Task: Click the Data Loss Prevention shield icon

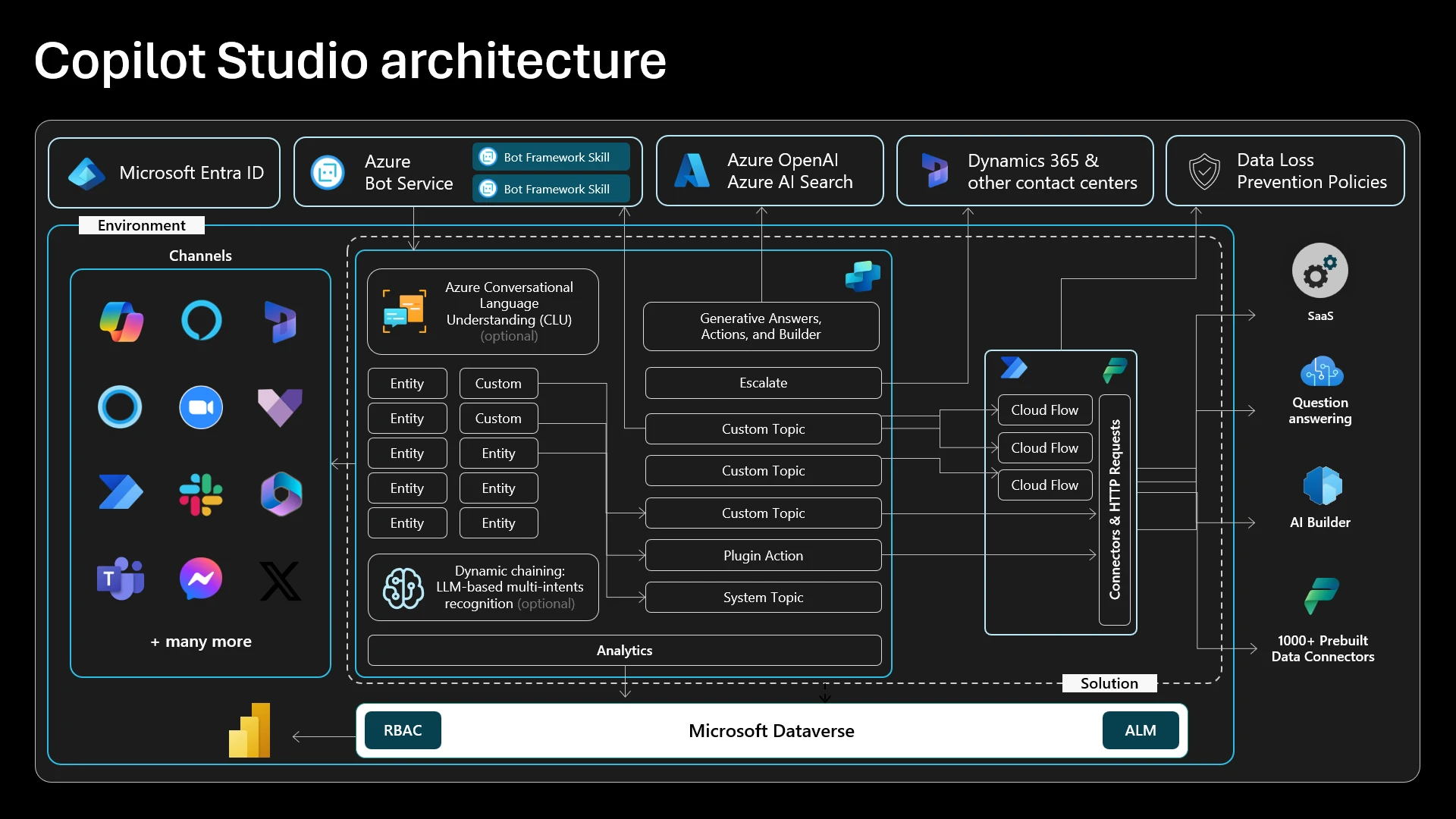Action: (x=1205, y=171)
